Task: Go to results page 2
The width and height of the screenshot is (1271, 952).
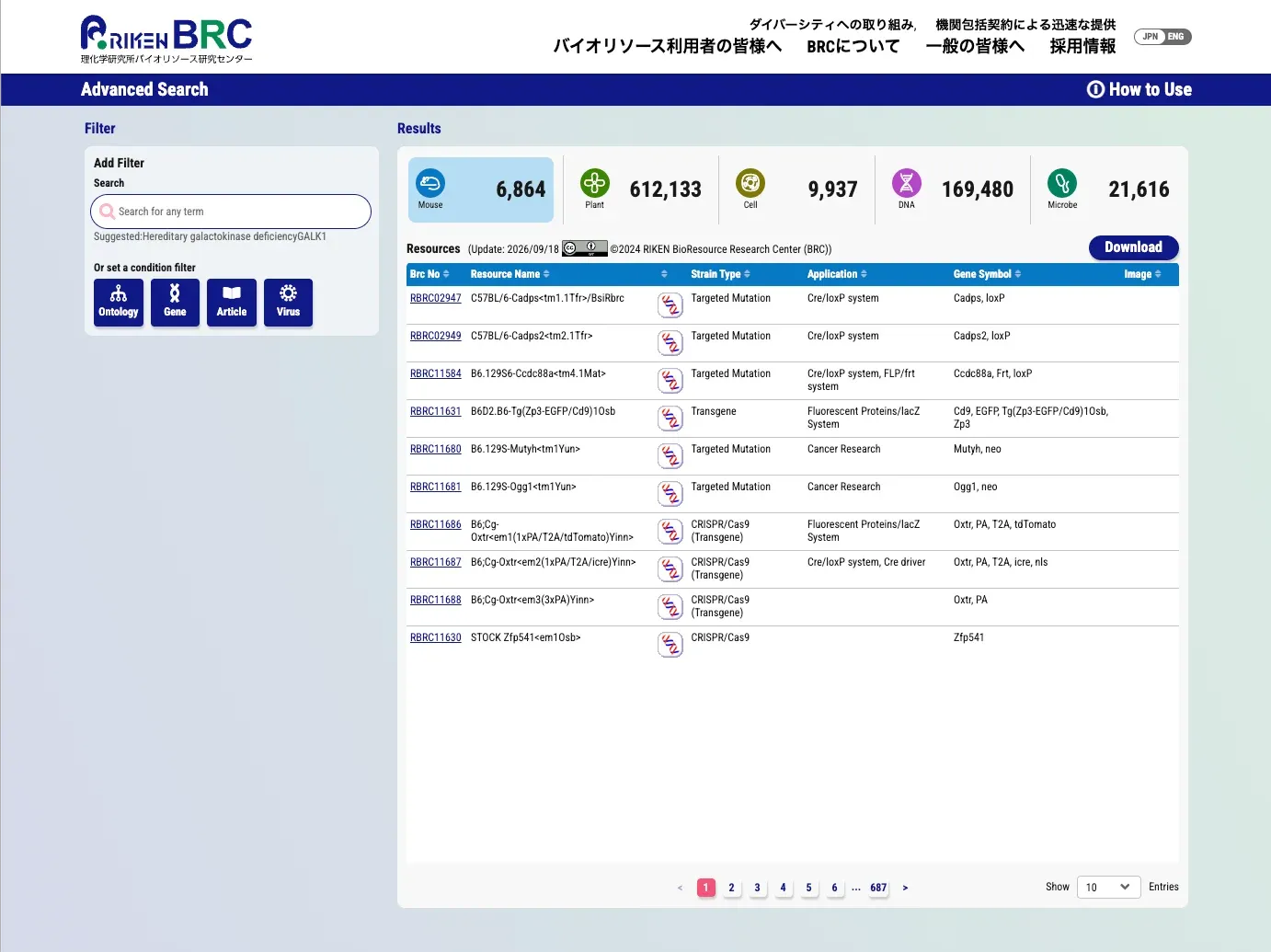Action: [x=732, y=888]
